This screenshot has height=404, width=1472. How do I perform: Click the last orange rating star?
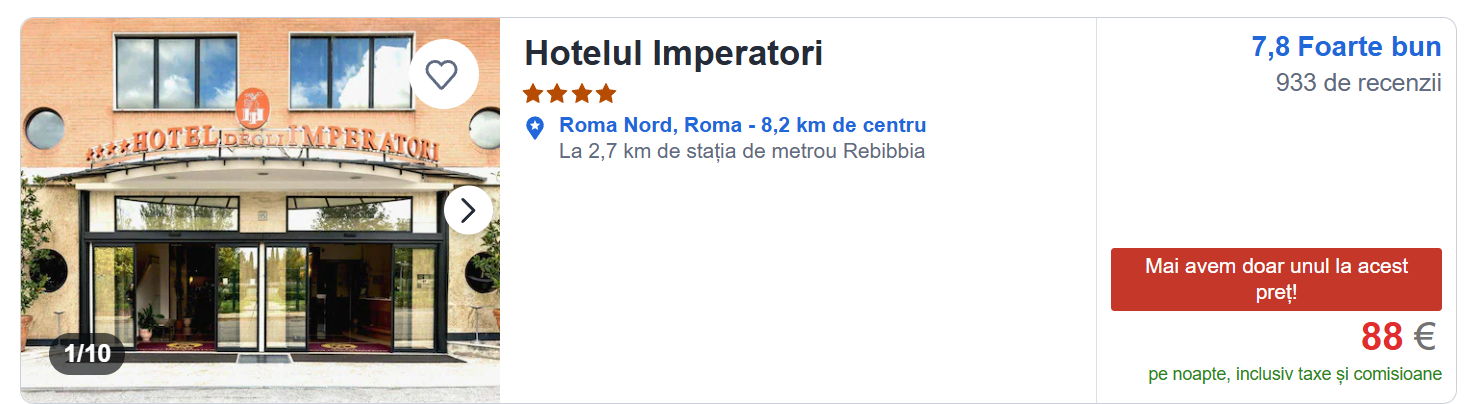[606, 94]
